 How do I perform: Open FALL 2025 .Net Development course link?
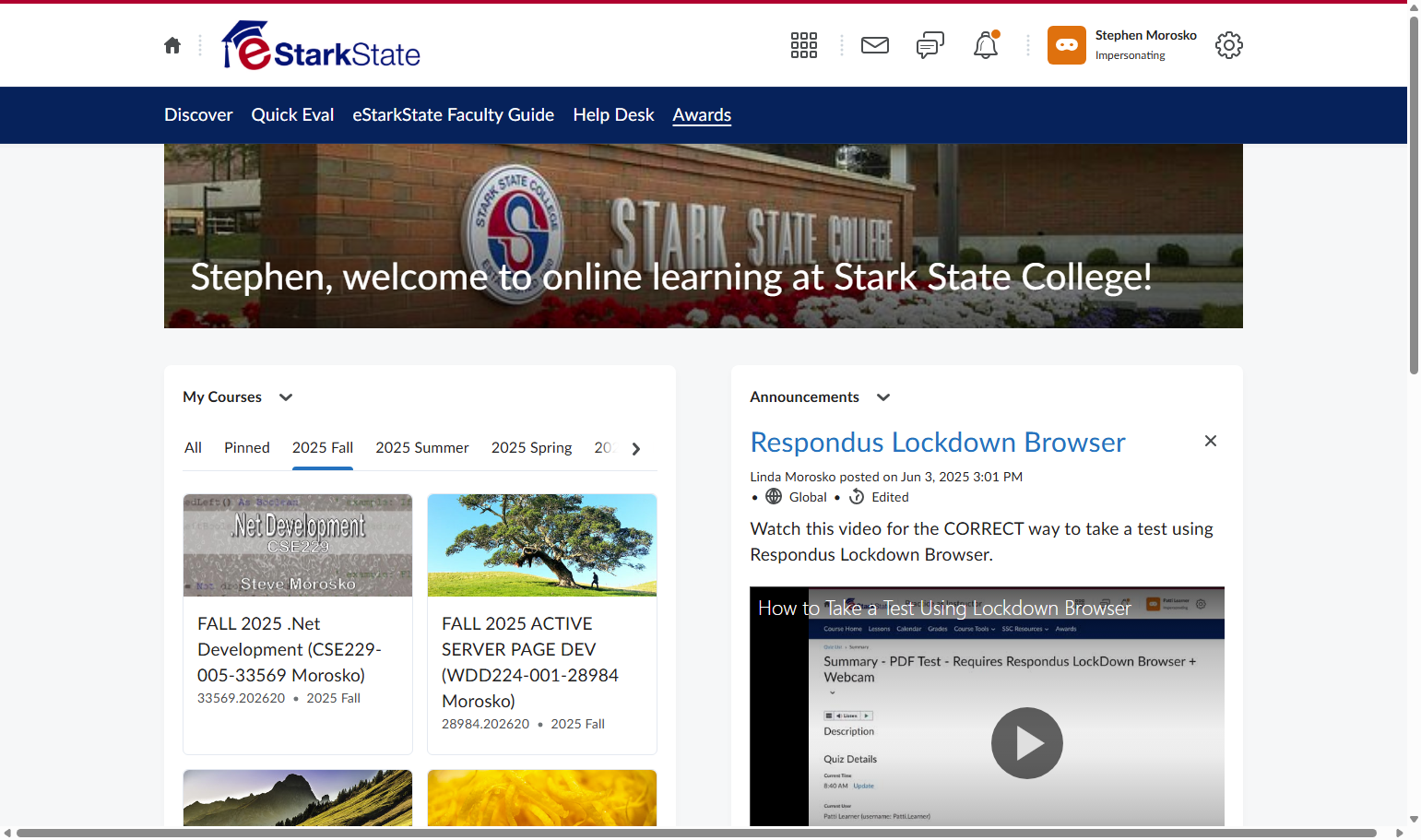click(x=290, y=650)
